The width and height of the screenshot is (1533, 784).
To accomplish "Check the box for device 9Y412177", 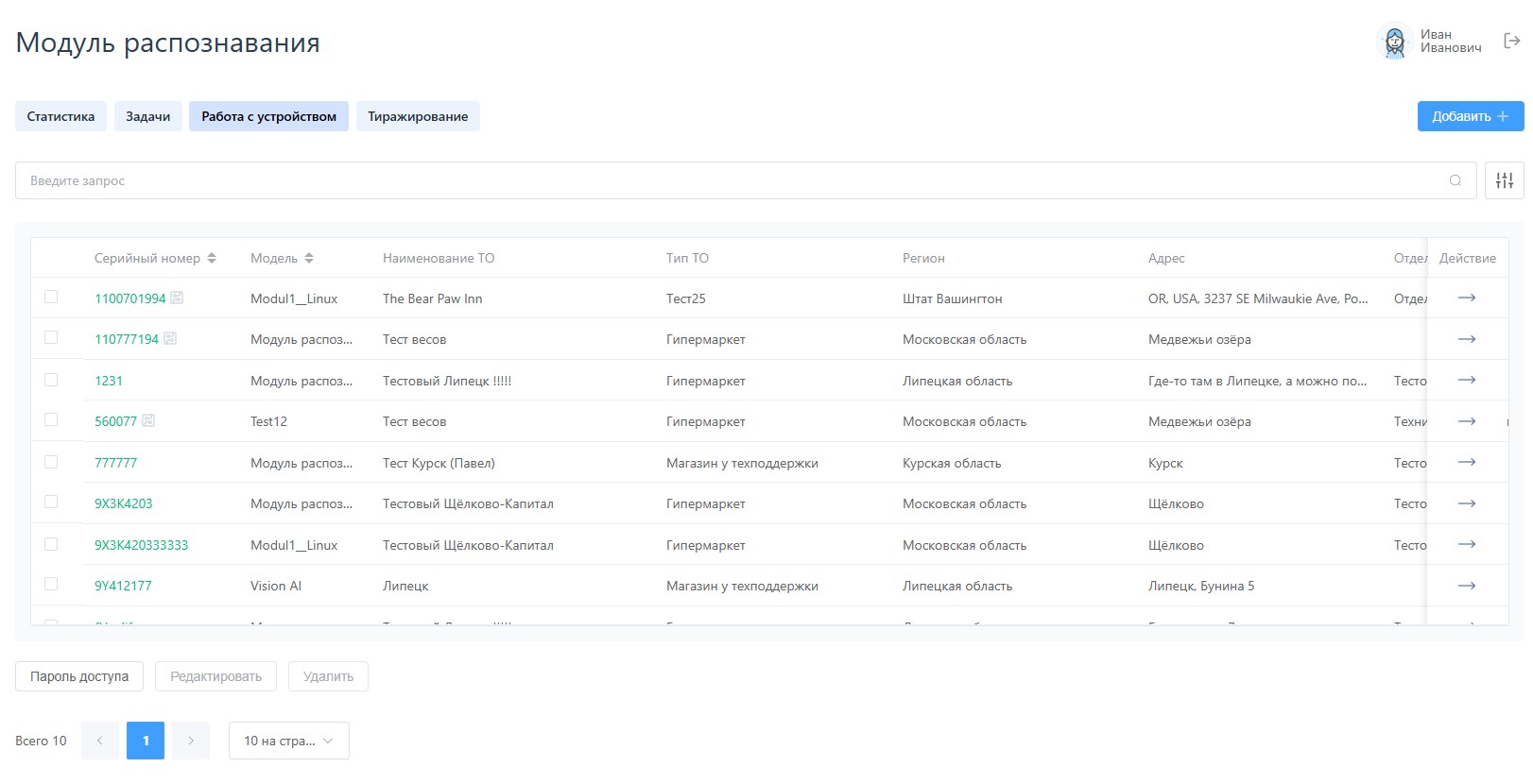I will pyautogui.click(x=51, y=584).
